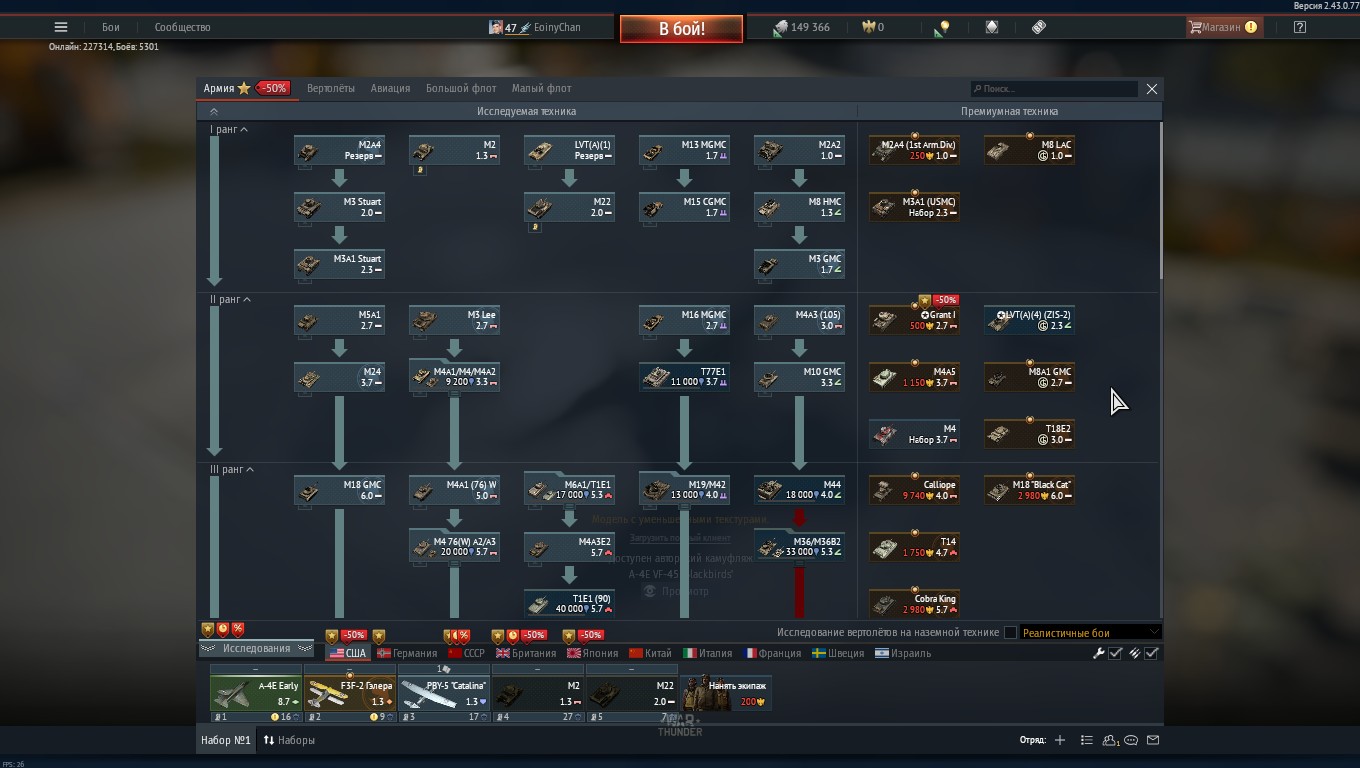Viewport: 1360px width, 768px height.
Task: Select premium Calliope tank icon
Action: pos(884,490)
